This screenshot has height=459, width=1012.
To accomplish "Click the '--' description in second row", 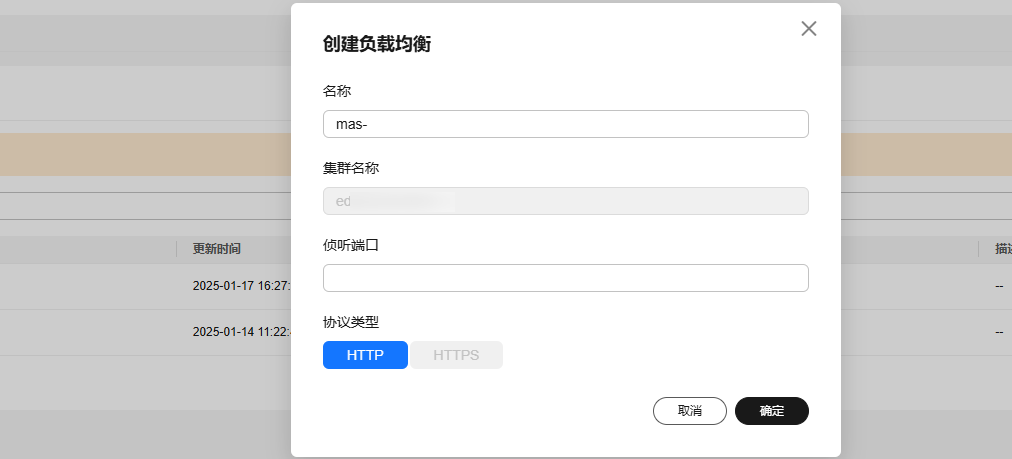I will point(999,331).
